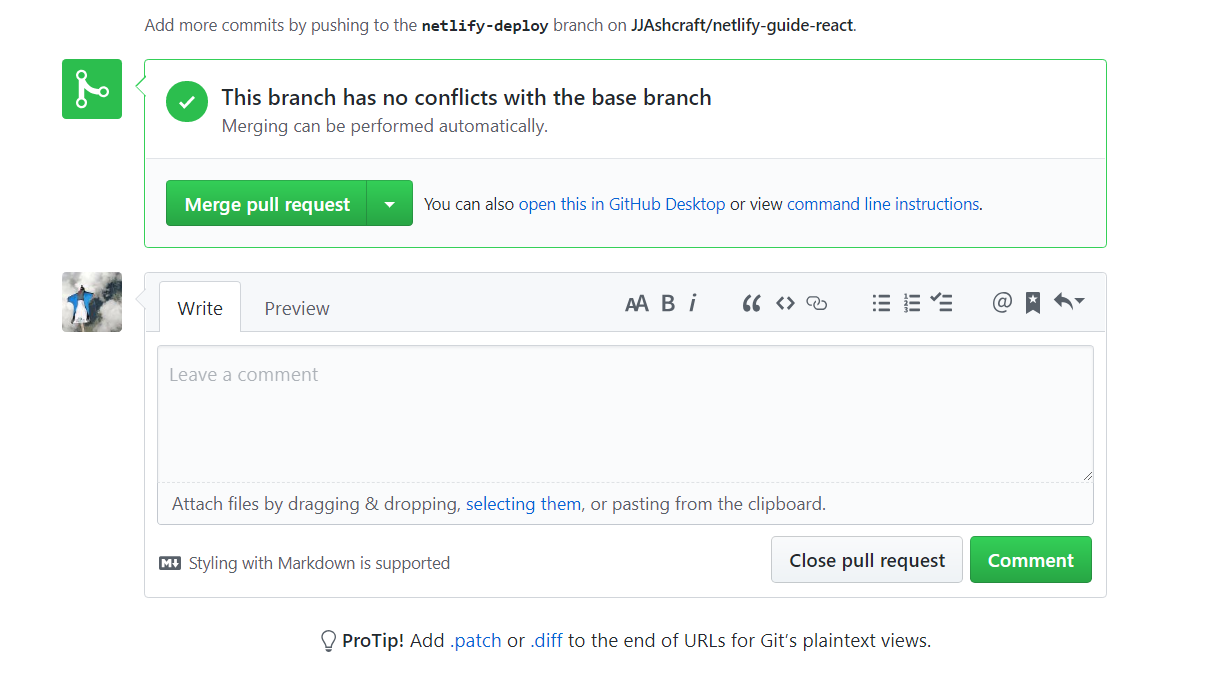Click the header text size icon
The height and width of the screenshot is (695, 1217).
[x=636, y=304]
